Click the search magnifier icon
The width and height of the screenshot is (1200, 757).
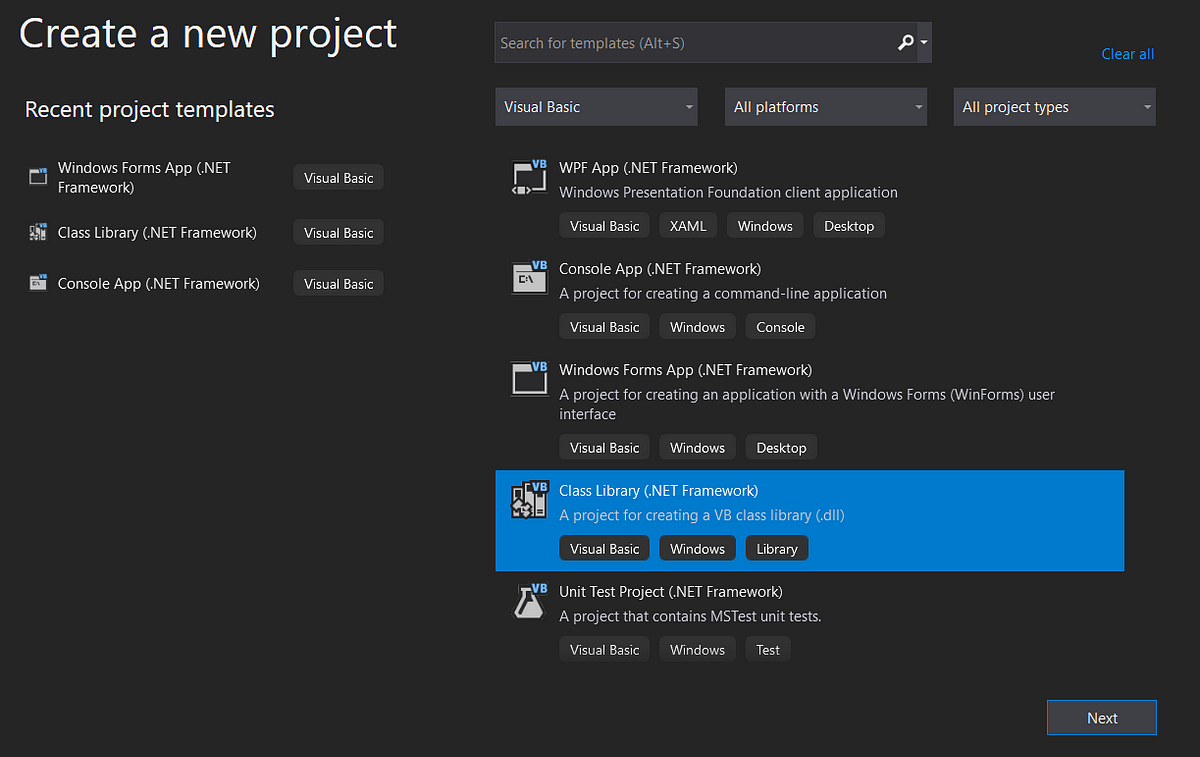[906, 43]
